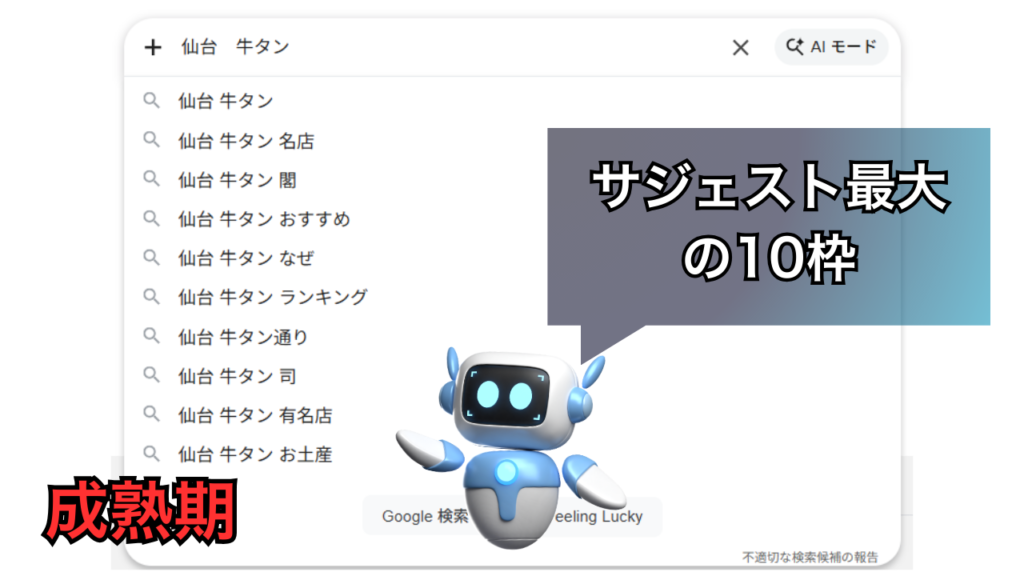The height and width of the screenshot is (576, 1024).
Task: Choose the suggestion 仙台 牛タン 有名店
Action: (255, 414)
